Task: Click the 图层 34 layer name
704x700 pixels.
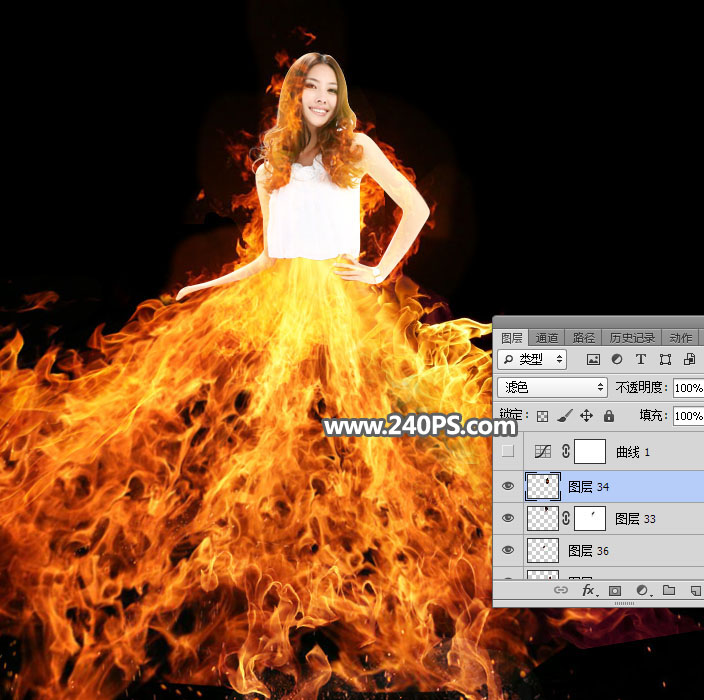Action: coord(589,487)
